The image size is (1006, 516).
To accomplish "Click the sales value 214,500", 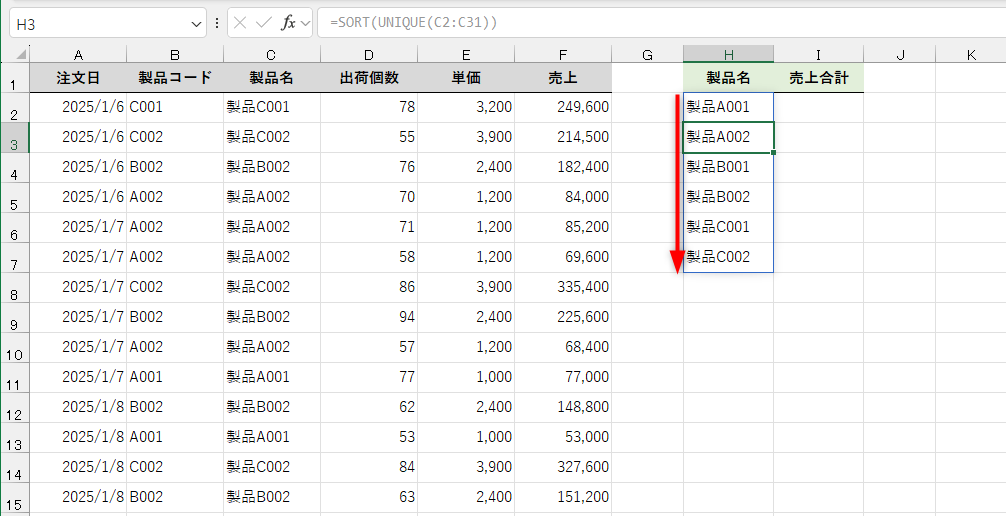I will (563, 137).
